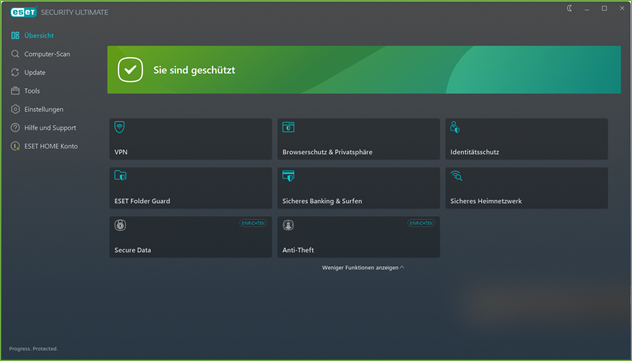Open the ESET Folder Guard label
Viewport: 632px width, 361px height.
142,201
